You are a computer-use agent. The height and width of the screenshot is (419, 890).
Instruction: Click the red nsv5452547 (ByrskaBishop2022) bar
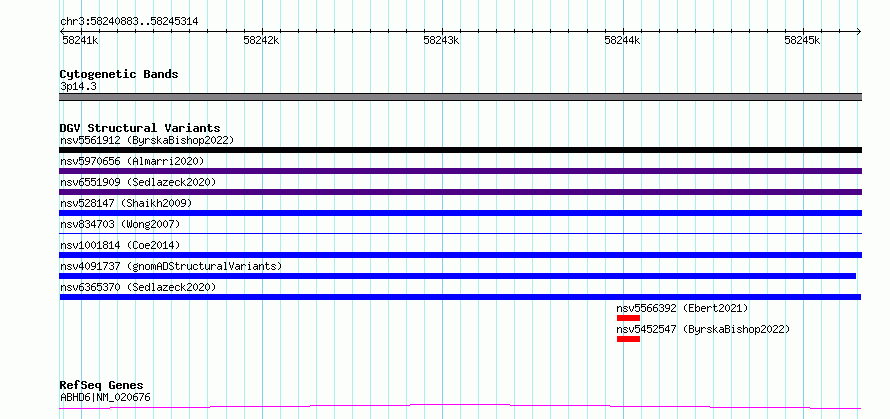(628, 339)
